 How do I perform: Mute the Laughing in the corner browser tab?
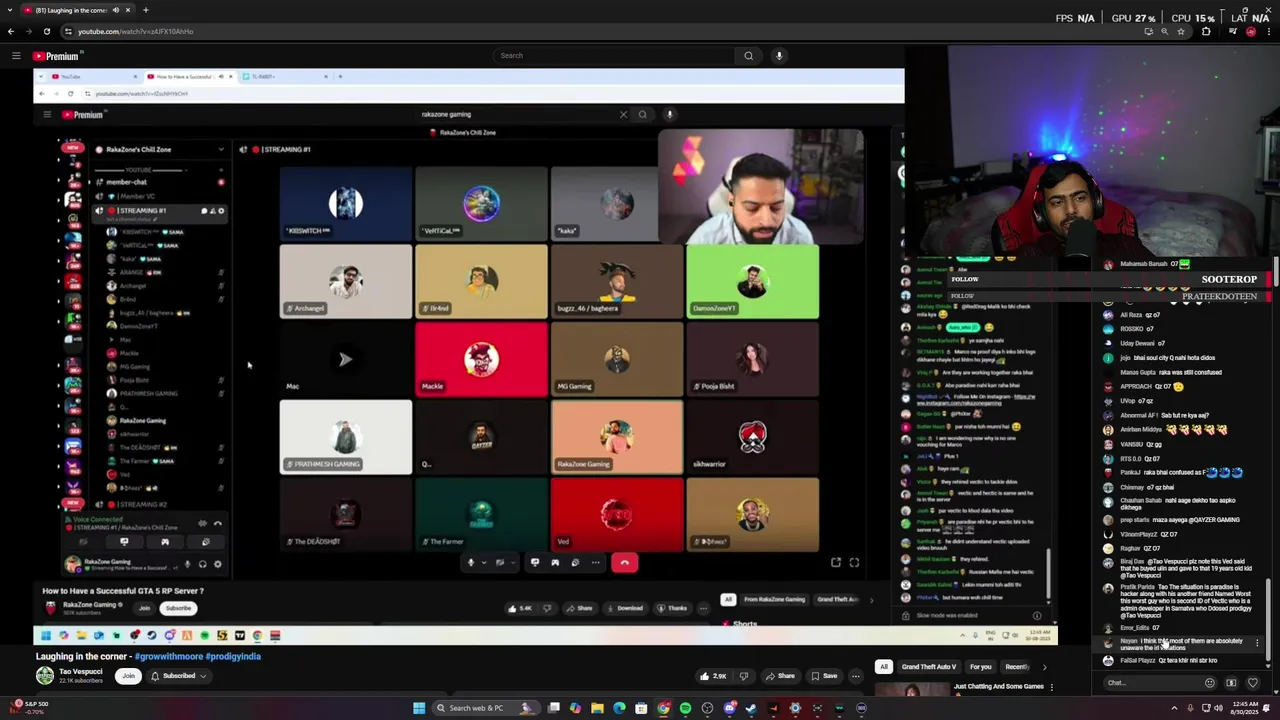pyautogui.click(x=116, y=10)
